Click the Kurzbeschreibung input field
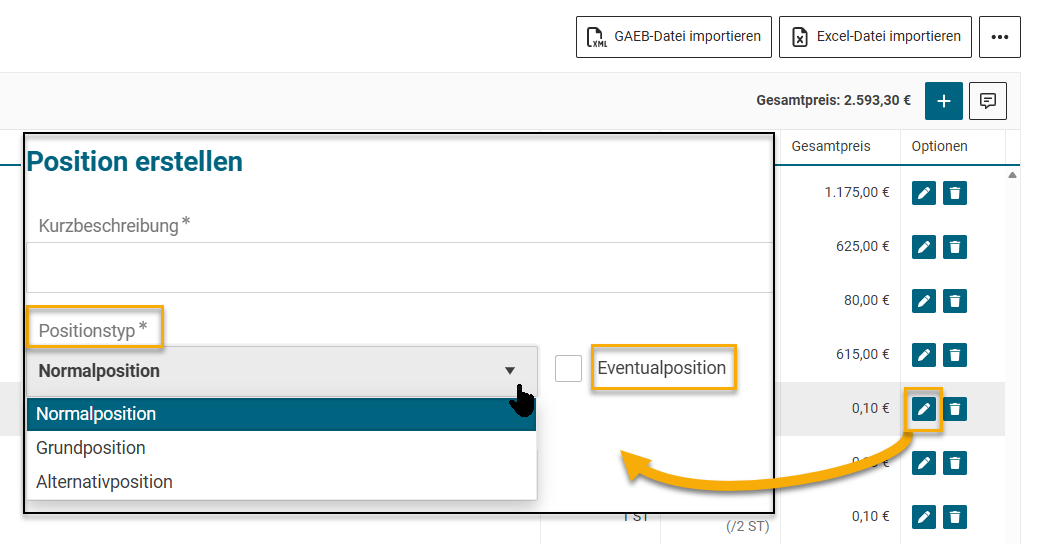 coord(400,267)
